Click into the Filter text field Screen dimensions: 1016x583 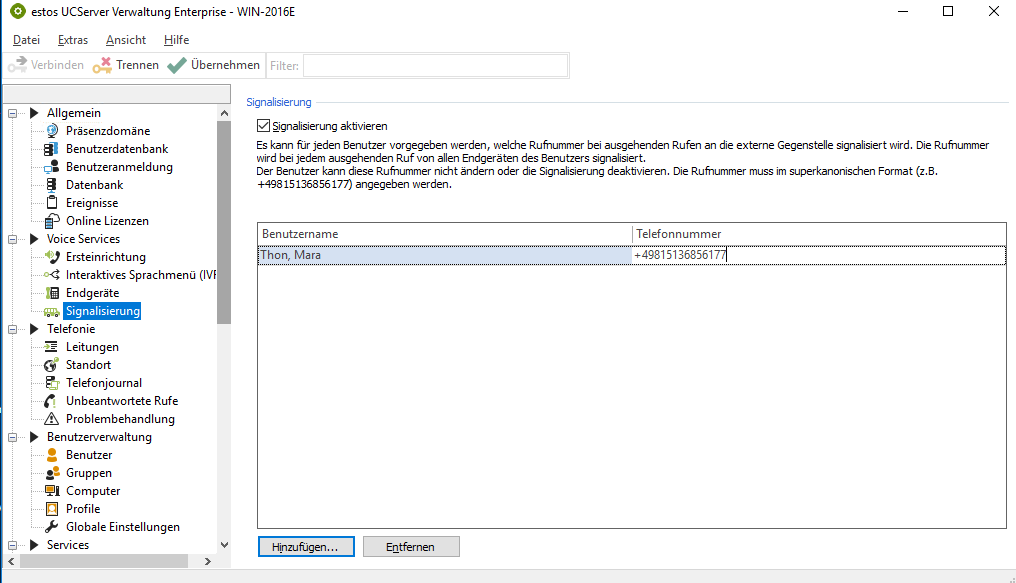pyautogui.click(x=435, y=65)
